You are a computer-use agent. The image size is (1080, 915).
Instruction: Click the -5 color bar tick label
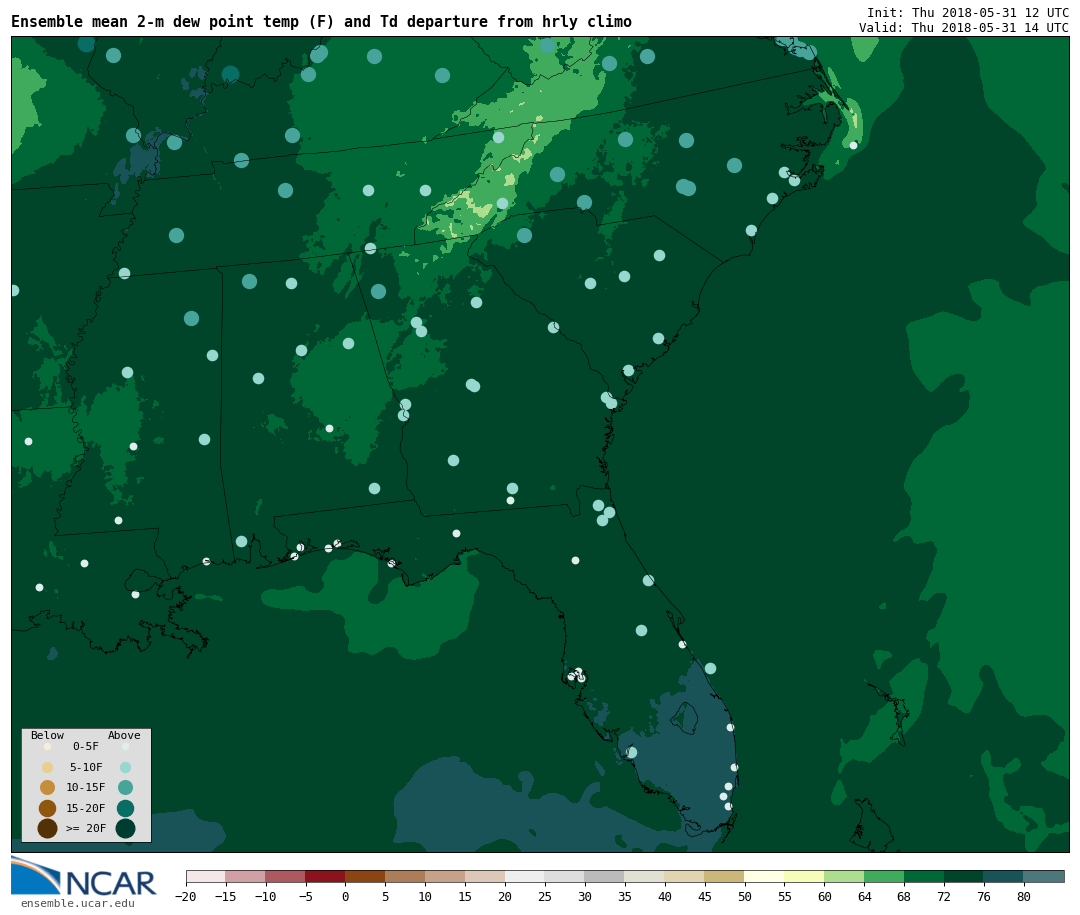[305, 896]
